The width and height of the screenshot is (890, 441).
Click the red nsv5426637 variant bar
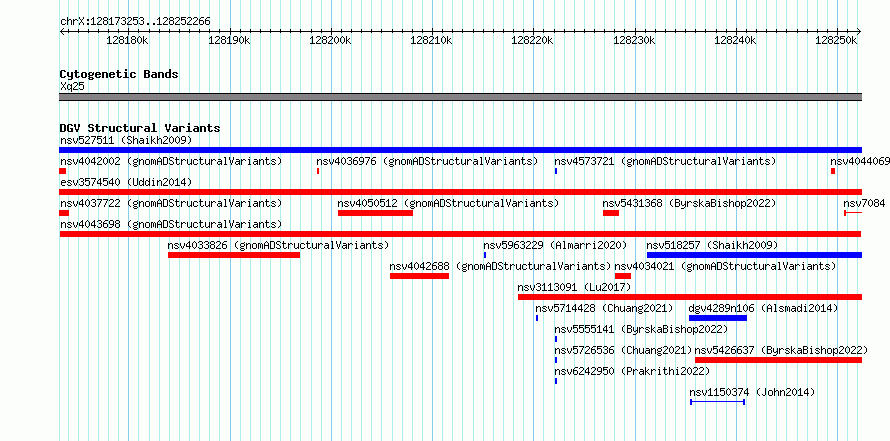pyautogui.click(x=778, y=360)
